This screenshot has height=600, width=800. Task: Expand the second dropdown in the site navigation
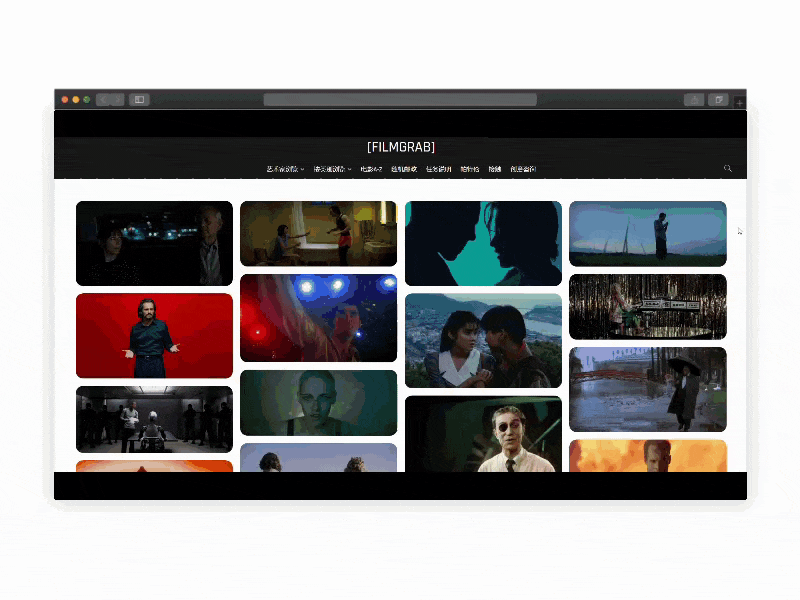point(332,169)
